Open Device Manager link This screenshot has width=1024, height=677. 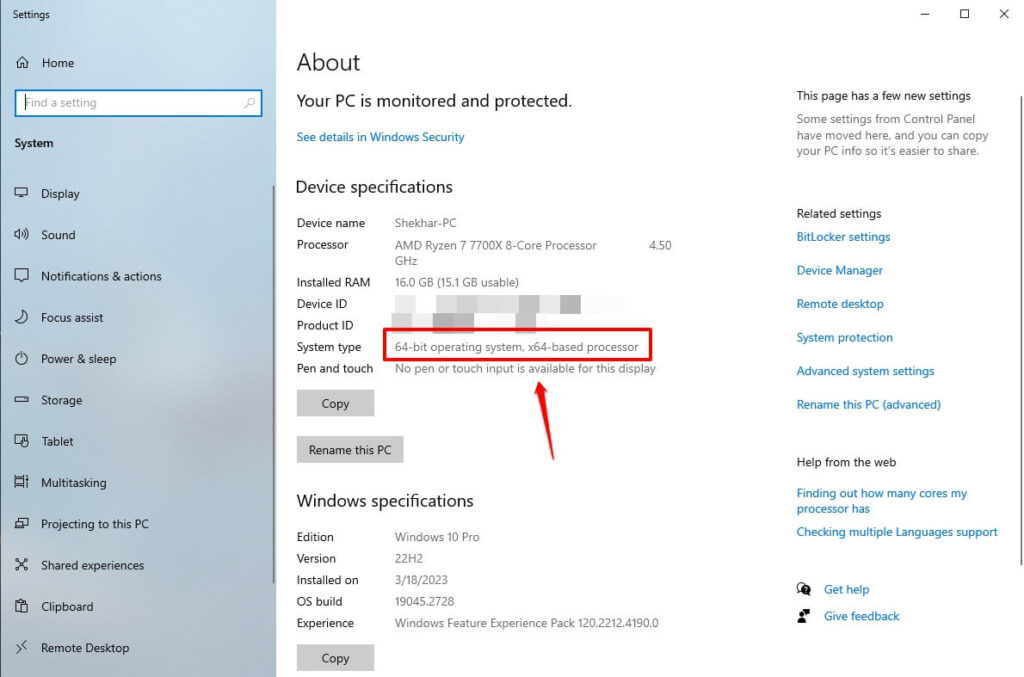click(x=839, y=271)
